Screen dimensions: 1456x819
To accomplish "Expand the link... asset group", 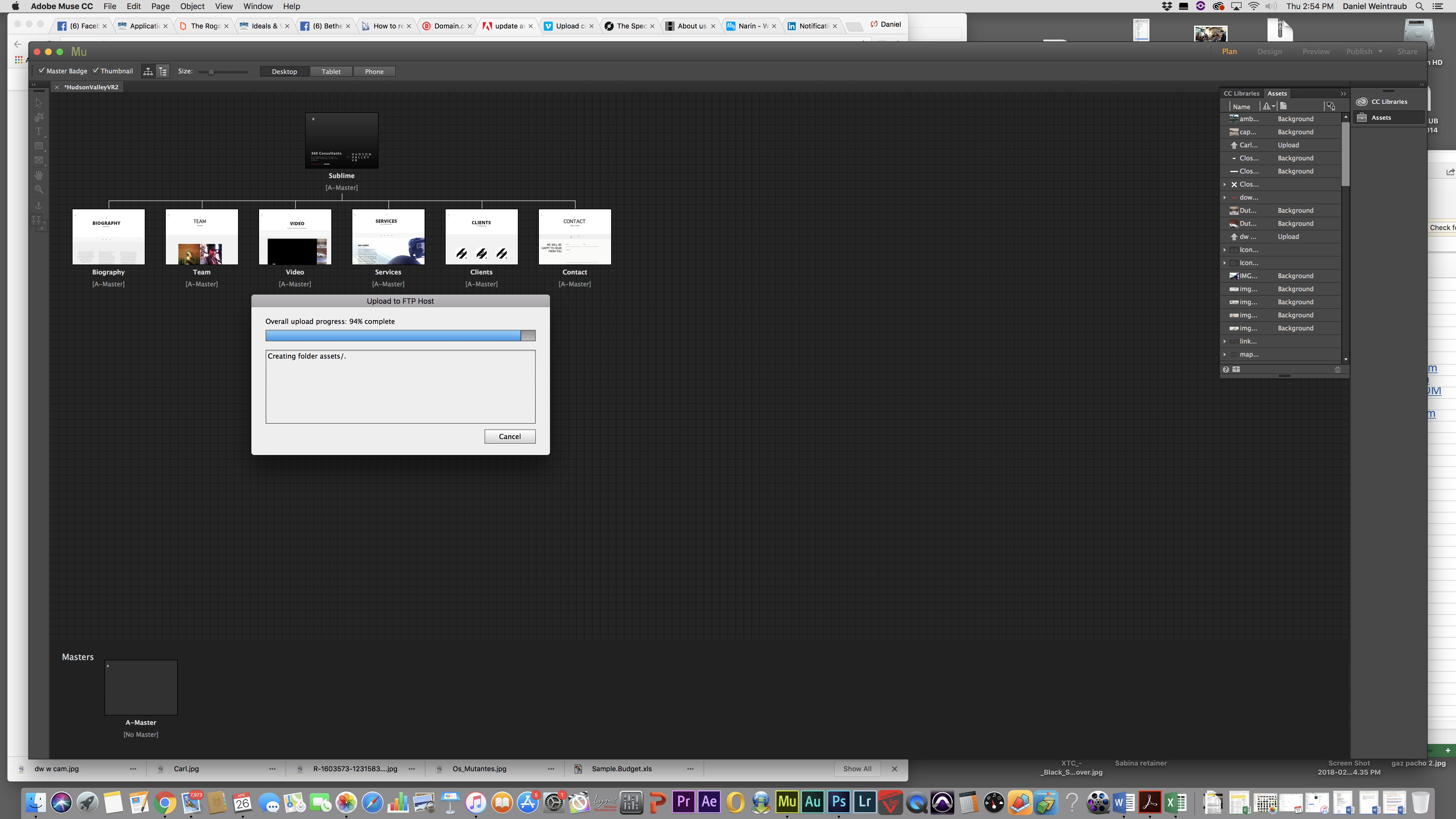I will 1225,341.
